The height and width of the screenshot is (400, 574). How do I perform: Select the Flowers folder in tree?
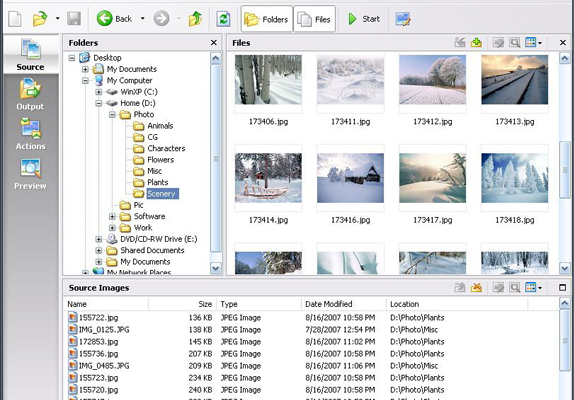click(x=160, y=160)
